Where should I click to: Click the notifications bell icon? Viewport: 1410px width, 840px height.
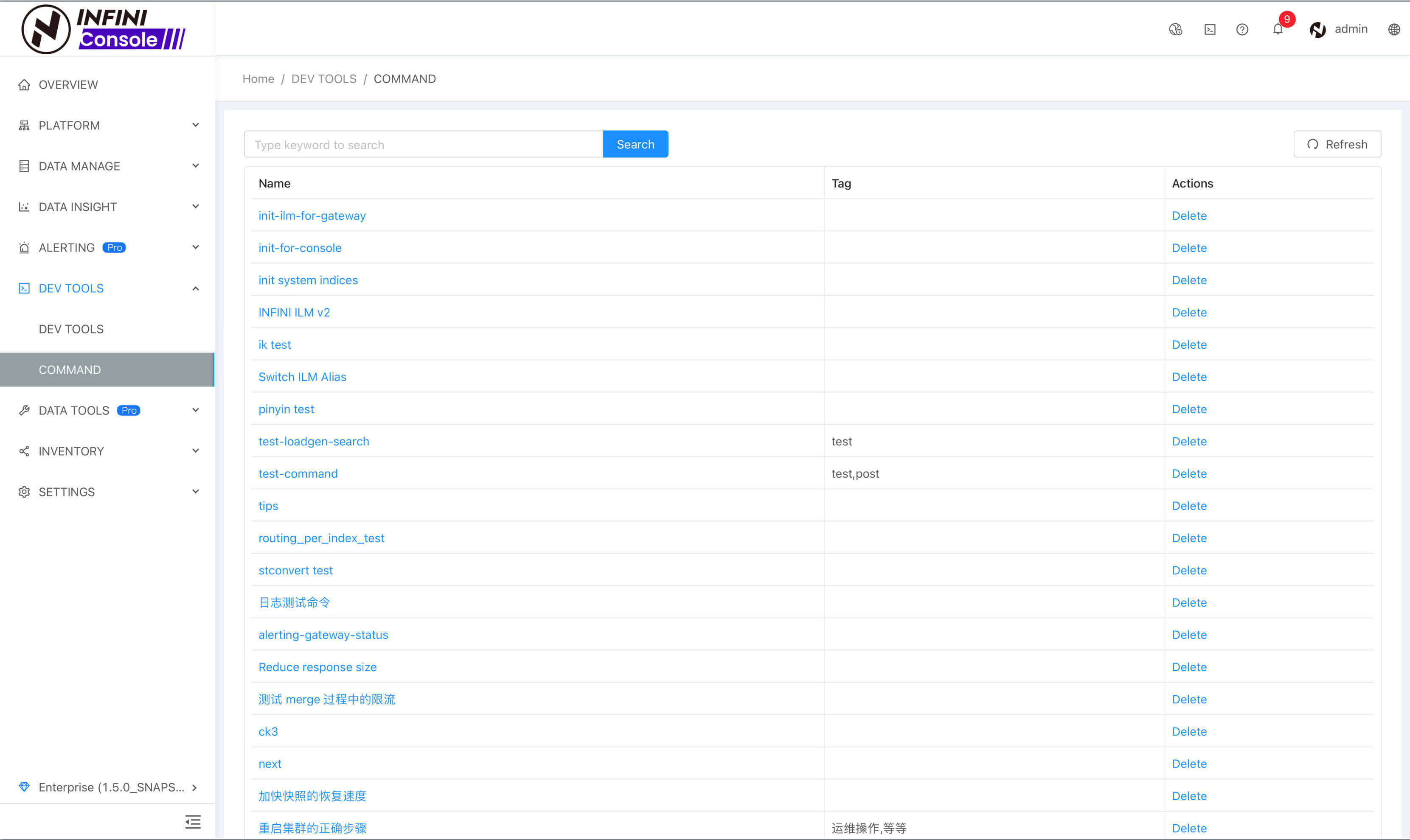(x=1278, y=29)
